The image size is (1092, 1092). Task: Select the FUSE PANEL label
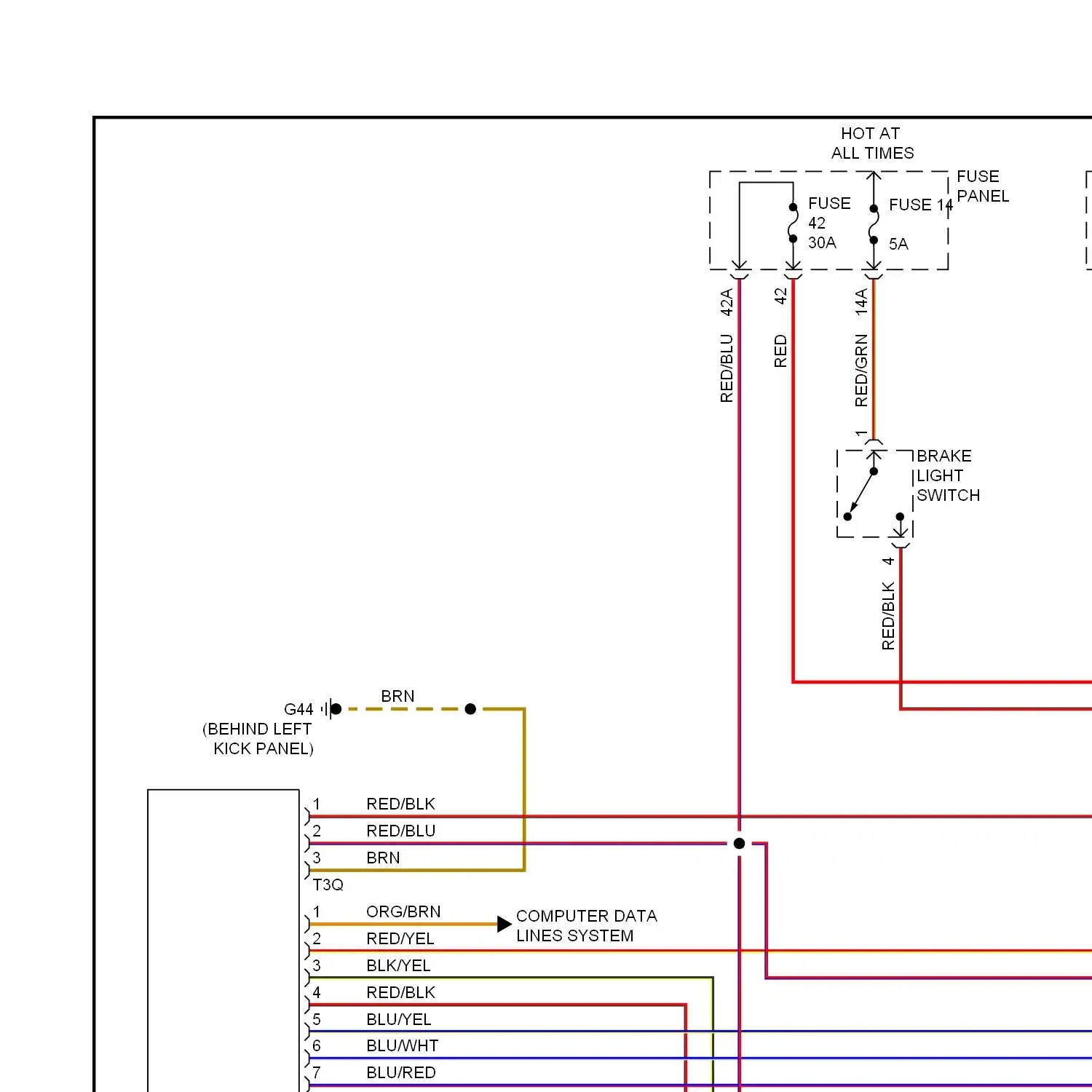coord(983,186)
